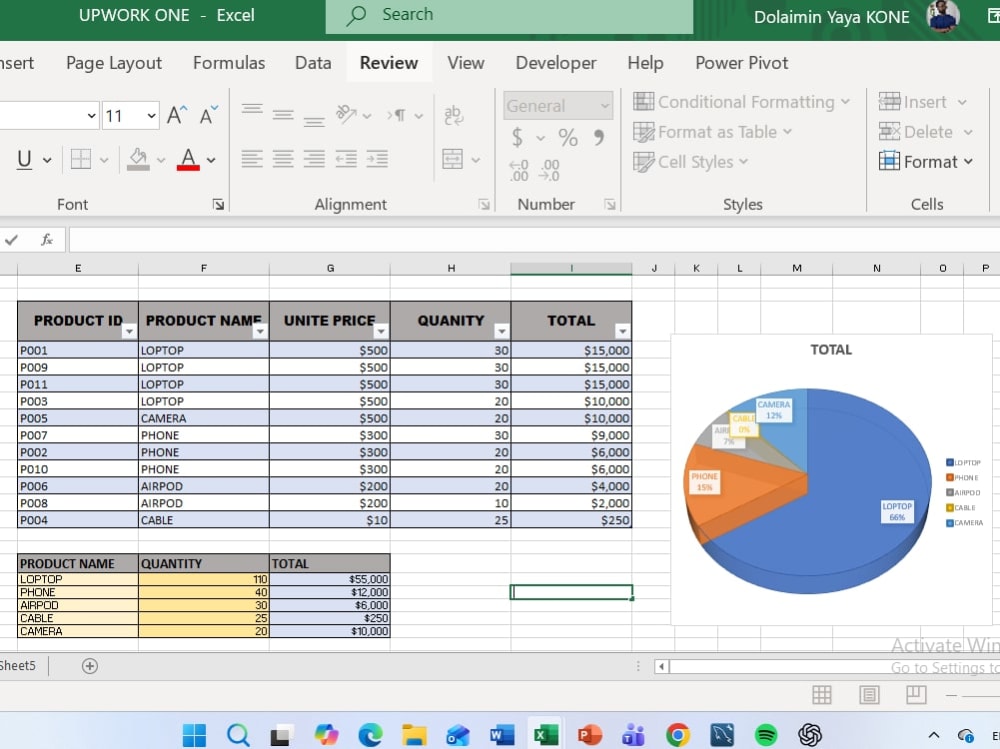This screenshot has width=1000, height=749.
Task: Open Number format dialog launcher
Action: coord(610,205)
